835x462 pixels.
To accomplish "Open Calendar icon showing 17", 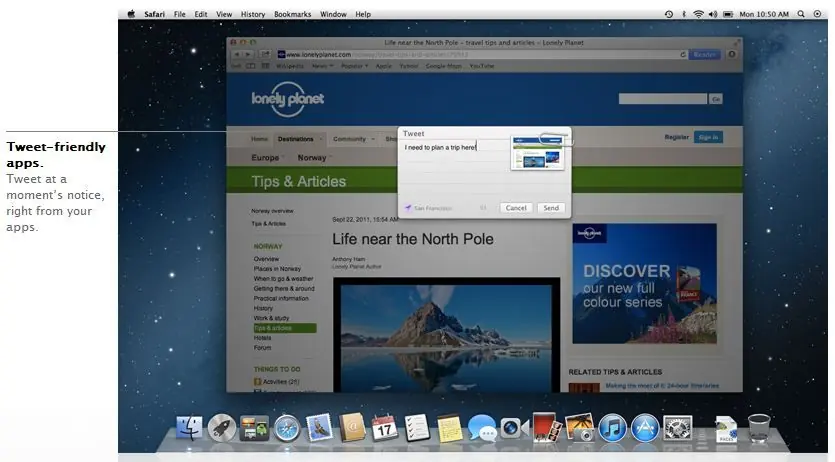I will click(x=384, y=428).
